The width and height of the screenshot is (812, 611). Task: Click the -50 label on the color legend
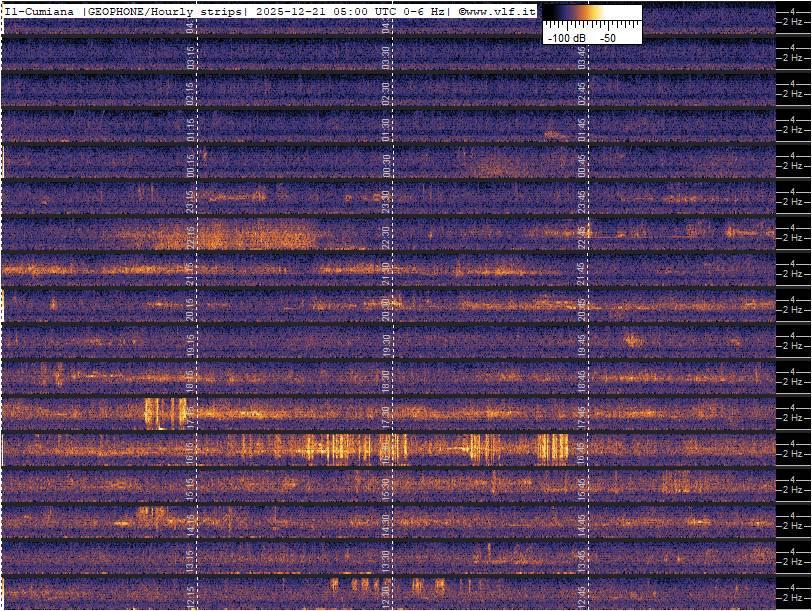pos(607,37)
